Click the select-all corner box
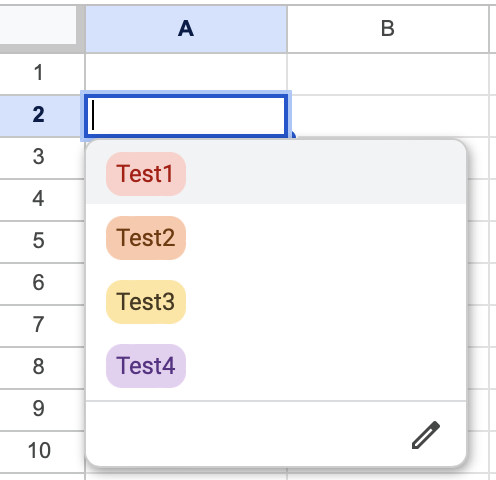496x480 pixels. (38, 25)
